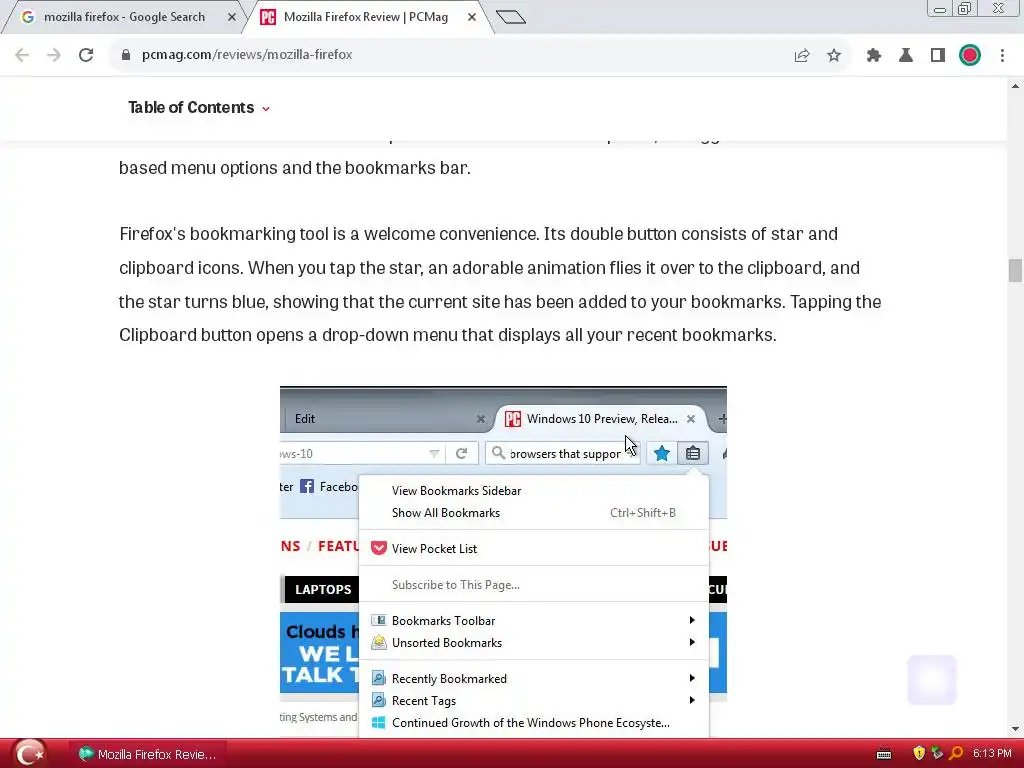Viewport: 1024px width, 768px height.
Task: Open the profile avatar menu
Action: pos(970,56)
